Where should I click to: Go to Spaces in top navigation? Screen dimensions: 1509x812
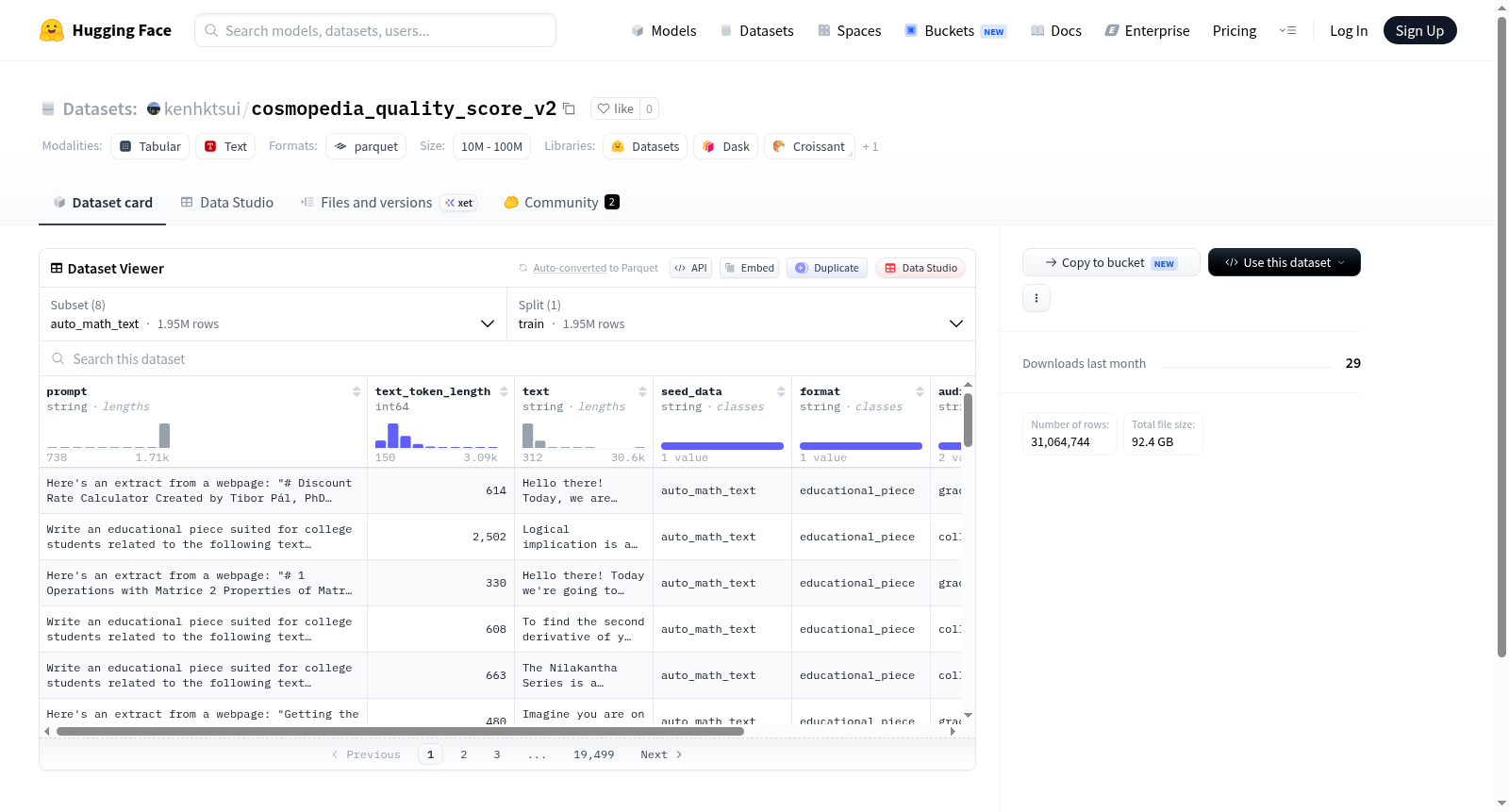(x=849, y=31)
